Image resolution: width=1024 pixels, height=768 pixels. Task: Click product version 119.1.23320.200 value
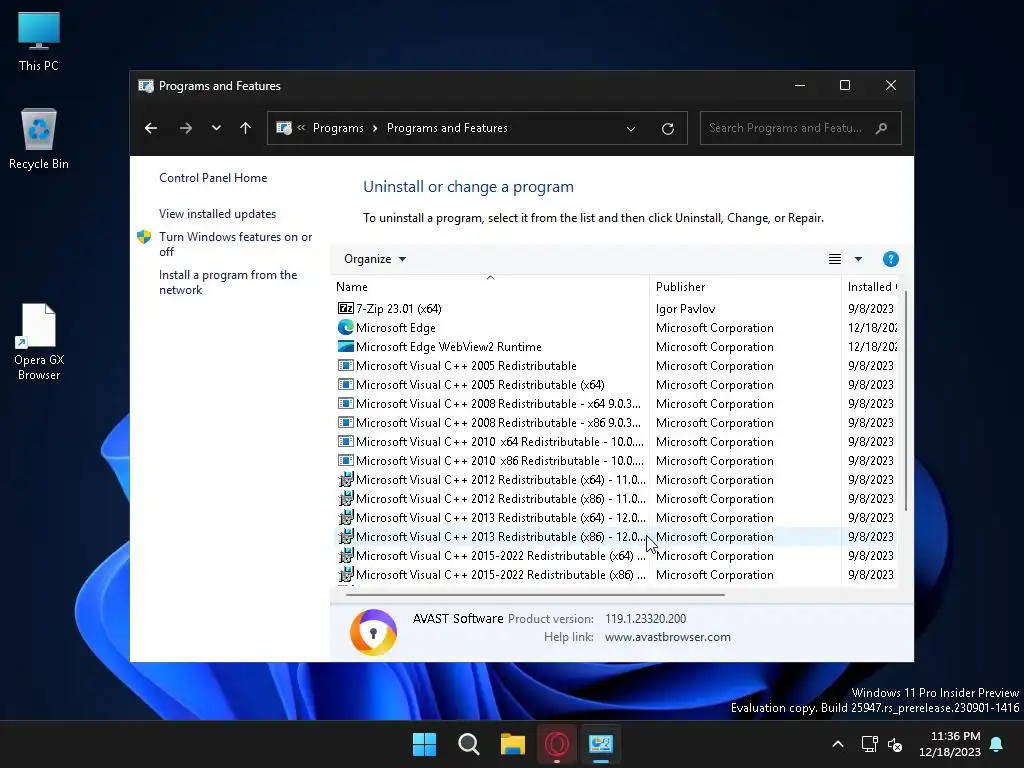point(645,618)
